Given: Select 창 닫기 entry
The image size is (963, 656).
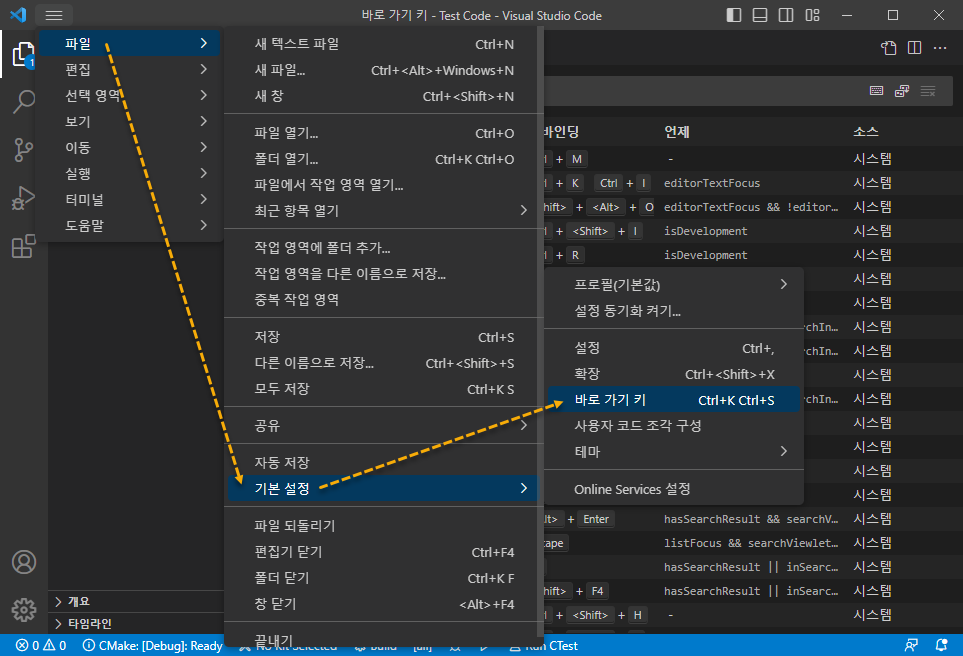Looking at the screenshot, I should (383, 604).
